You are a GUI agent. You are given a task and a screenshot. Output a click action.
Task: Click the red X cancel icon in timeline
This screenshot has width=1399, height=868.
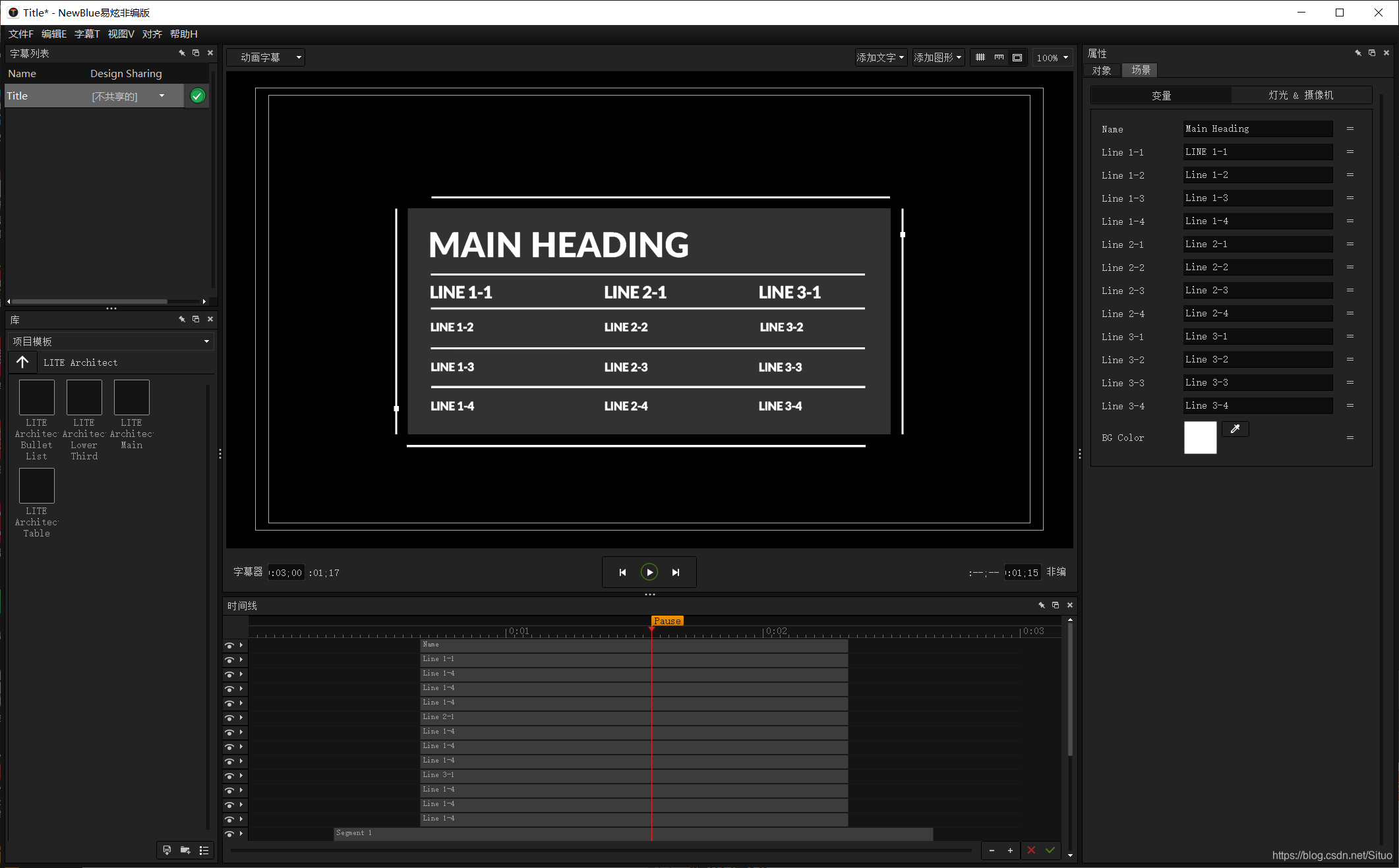click(x=1031, y=850)
